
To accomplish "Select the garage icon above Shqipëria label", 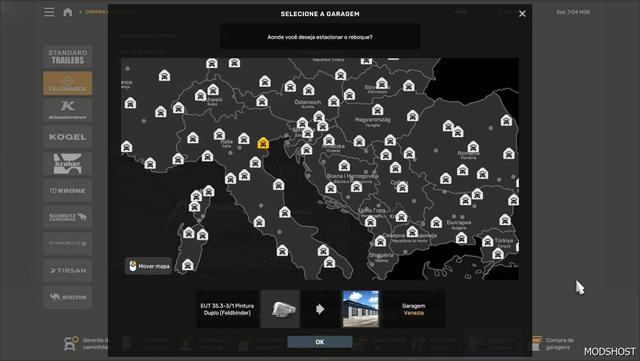I will click(x=380, y=241).
